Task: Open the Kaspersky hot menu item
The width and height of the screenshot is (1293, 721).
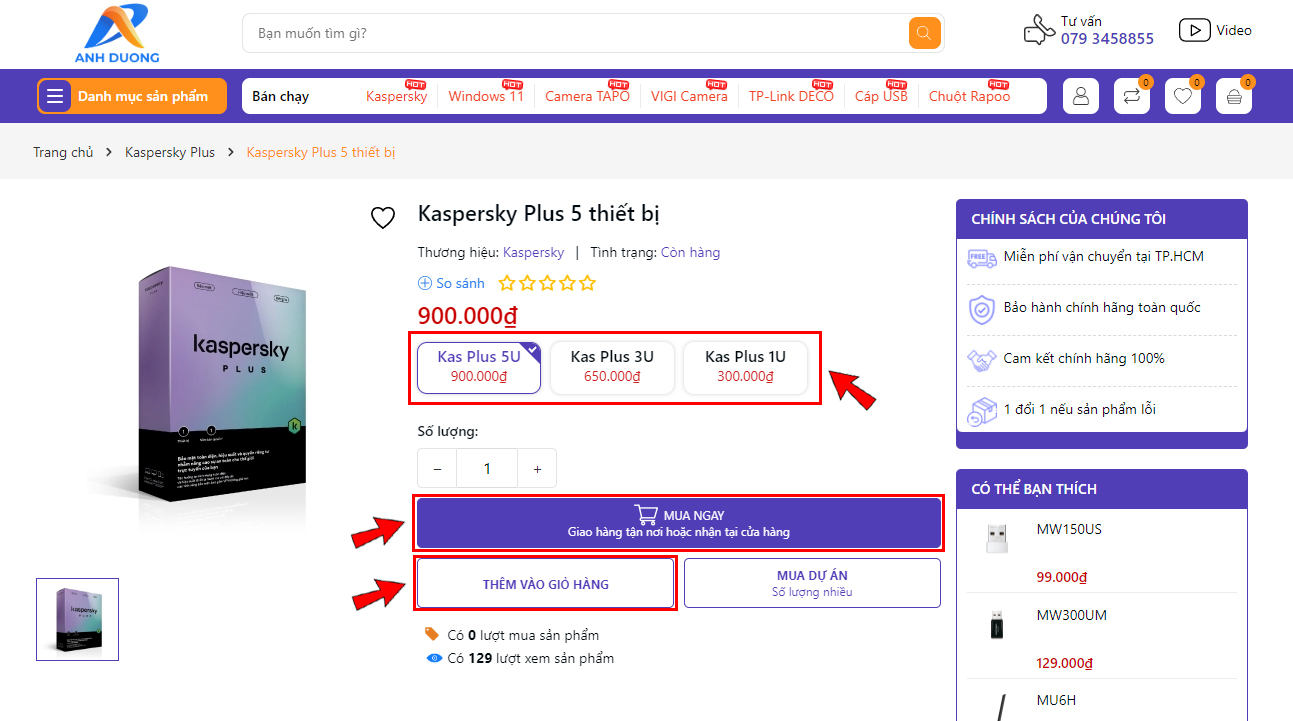Action: point(396,96)
